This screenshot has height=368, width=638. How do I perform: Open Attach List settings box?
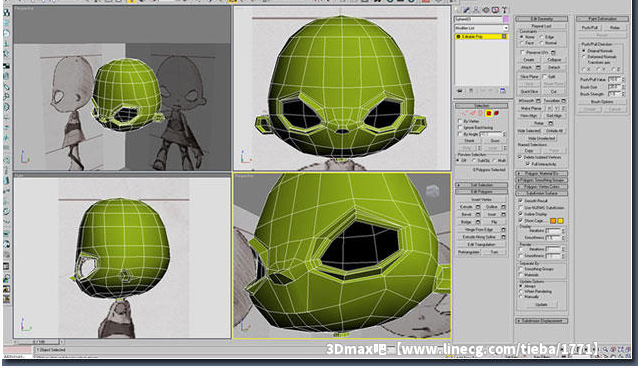tap(538, 68)
